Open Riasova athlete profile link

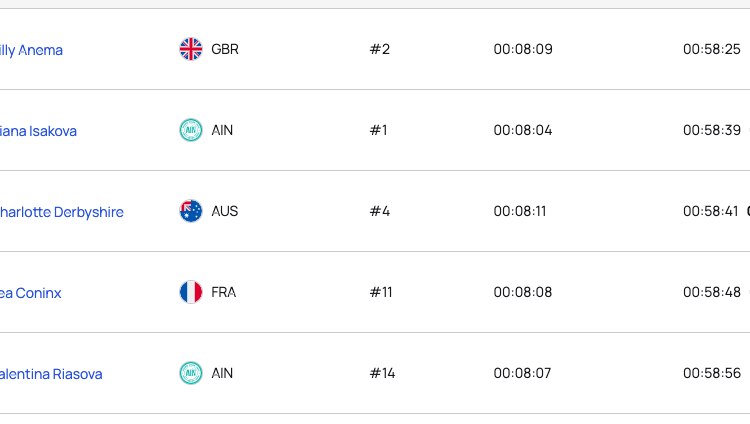[x=51, y=374]
